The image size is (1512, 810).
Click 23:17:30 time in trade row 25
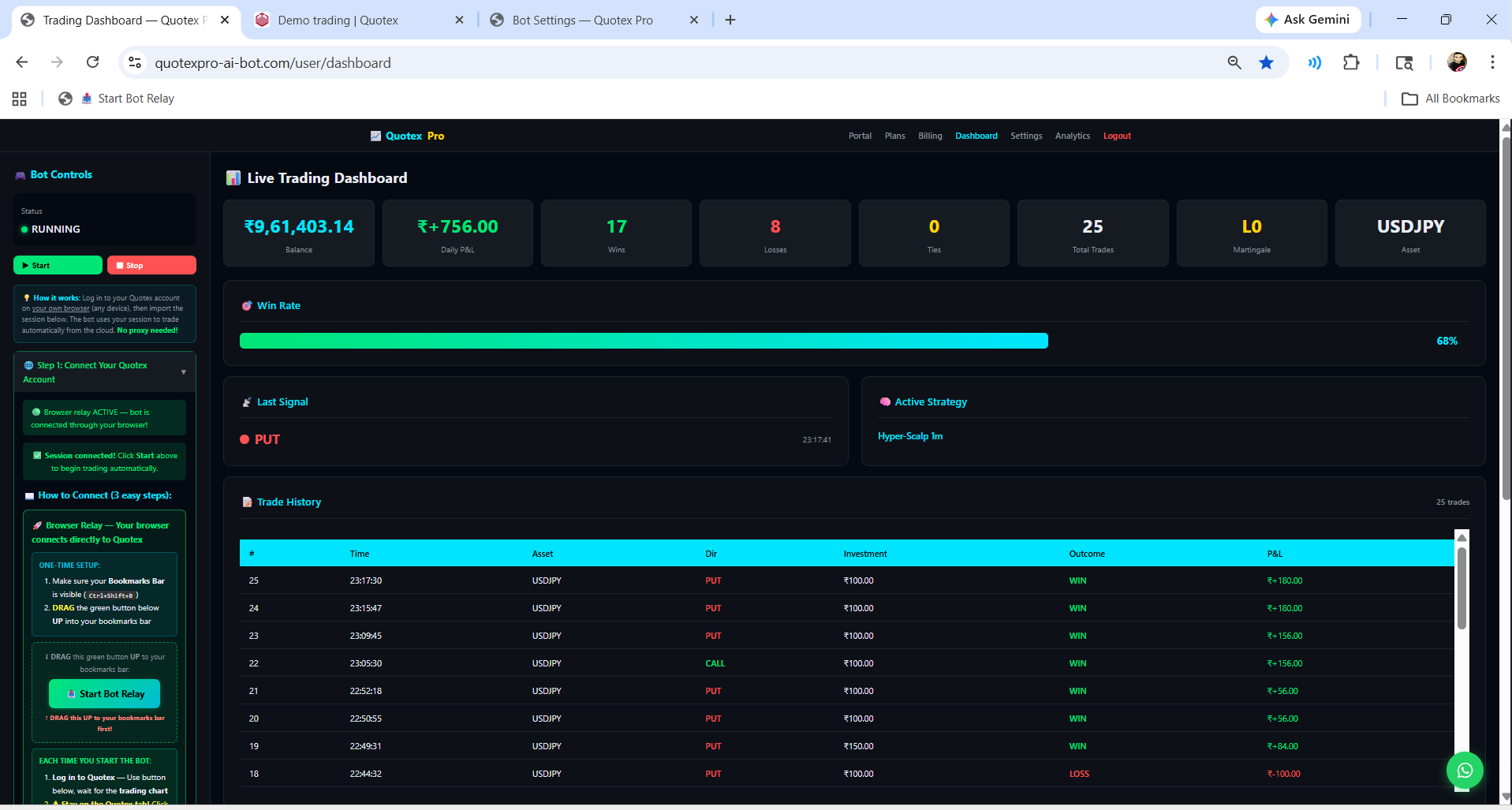[x=366, y=580]
